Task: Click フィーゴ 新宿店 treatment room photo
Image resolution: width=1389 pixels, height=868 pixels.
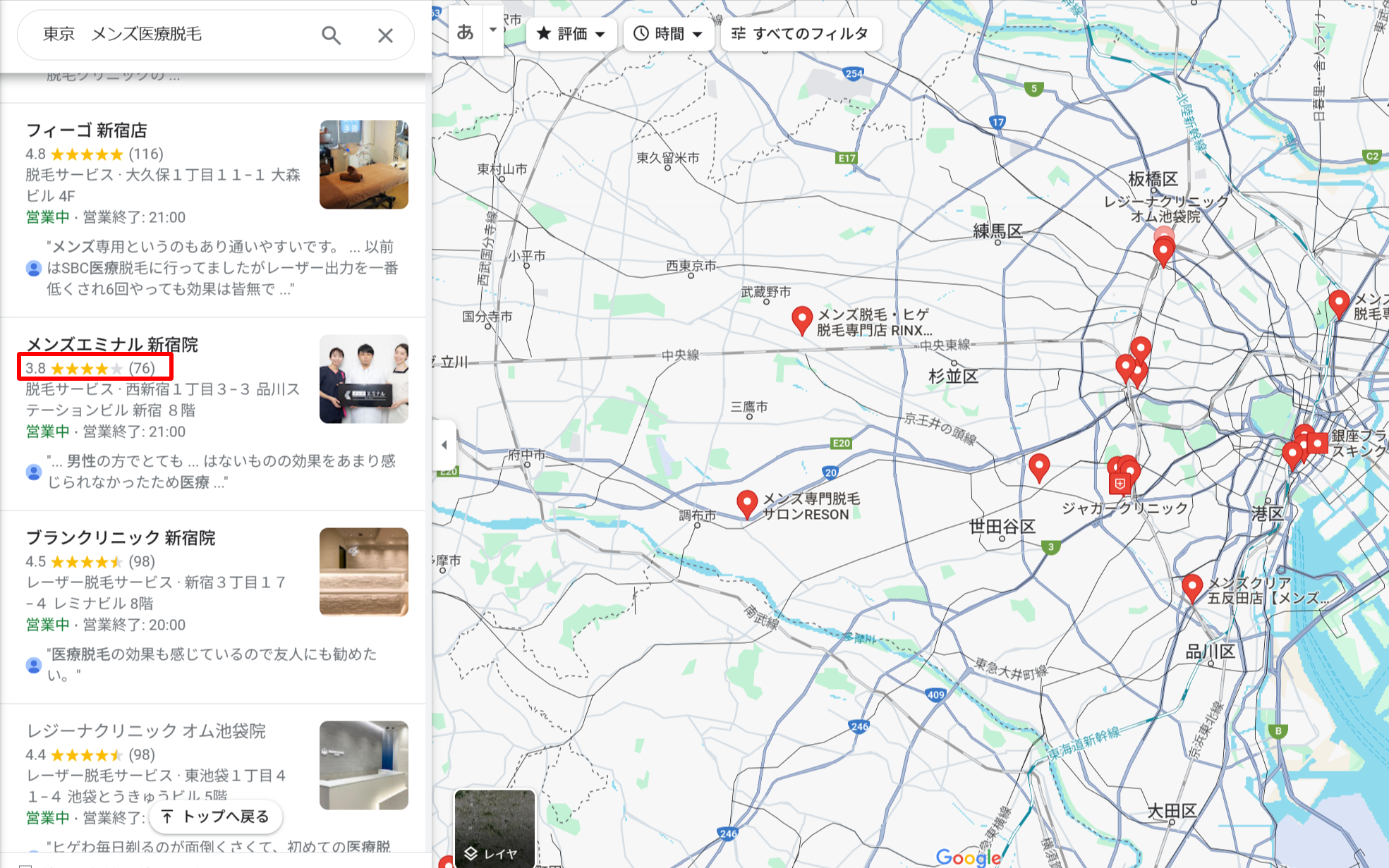Action: pyautogui.click(x=364, y=164)
